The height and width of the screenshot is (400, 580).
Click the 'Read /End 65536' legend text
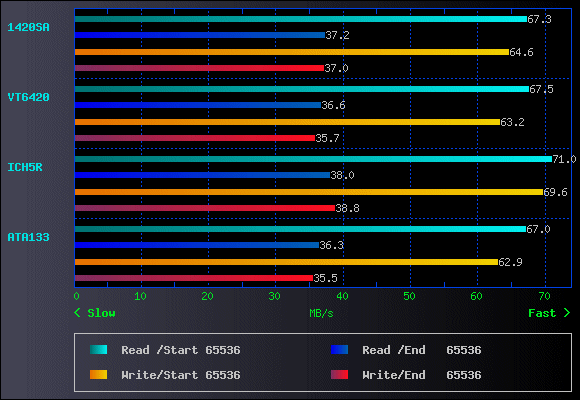tap(422, 350)
